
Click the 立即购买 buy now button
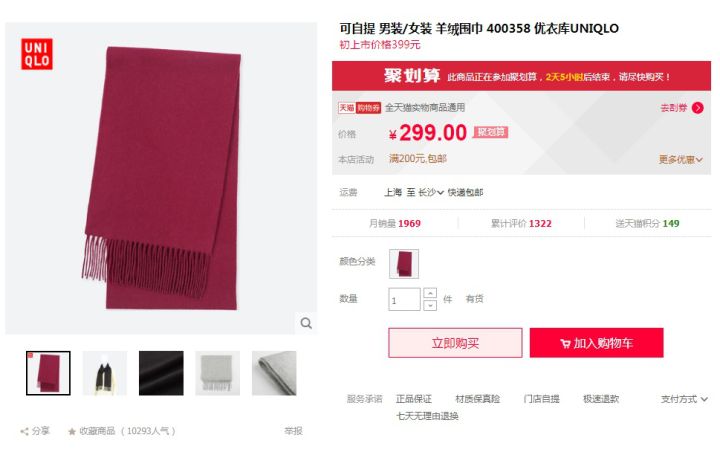[456, 343]
